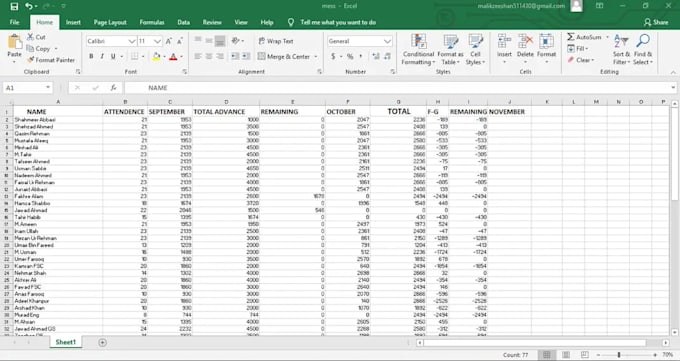Open Format as Table gallery
Viewport: 680px width, 361px height.
tap(450, 49)
